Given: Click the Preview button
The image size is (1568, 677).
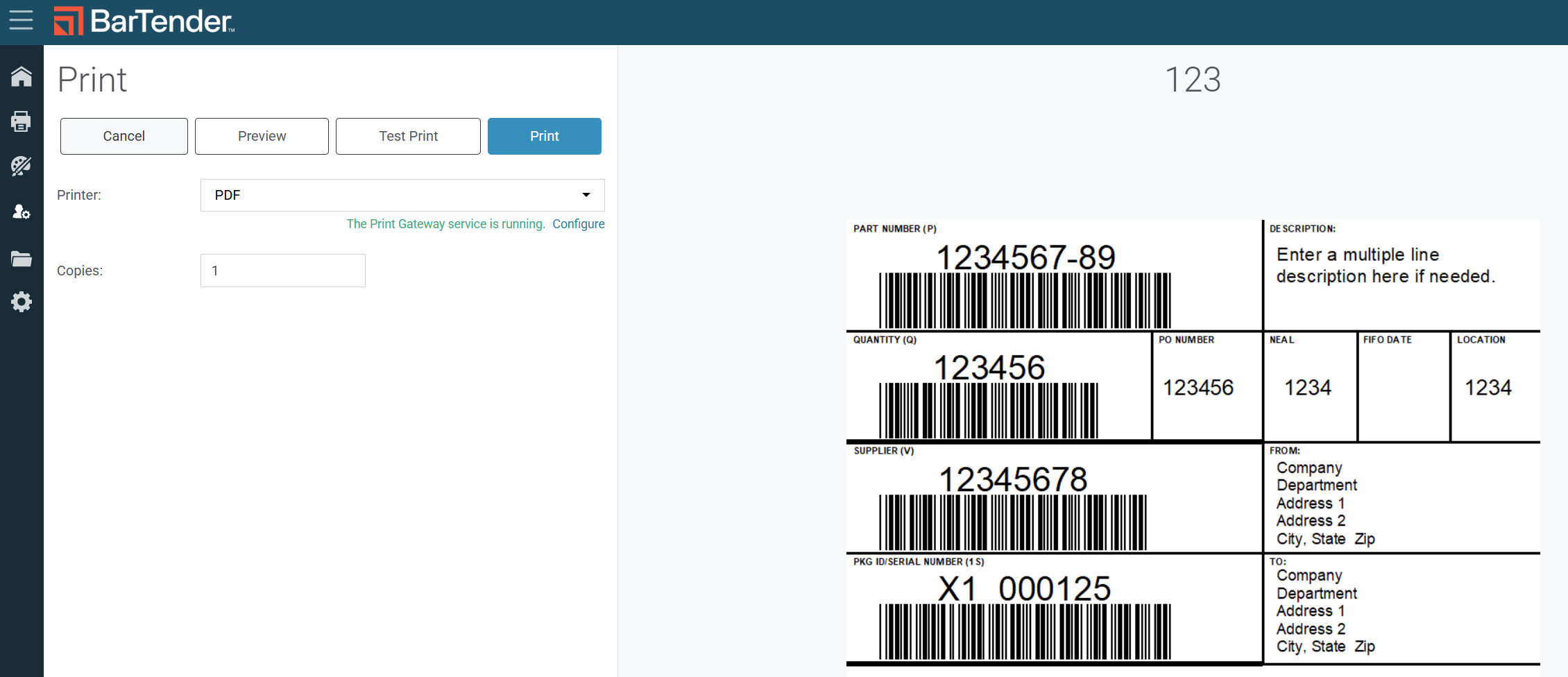Looking at the screenshot, I should tap(262, 136).
